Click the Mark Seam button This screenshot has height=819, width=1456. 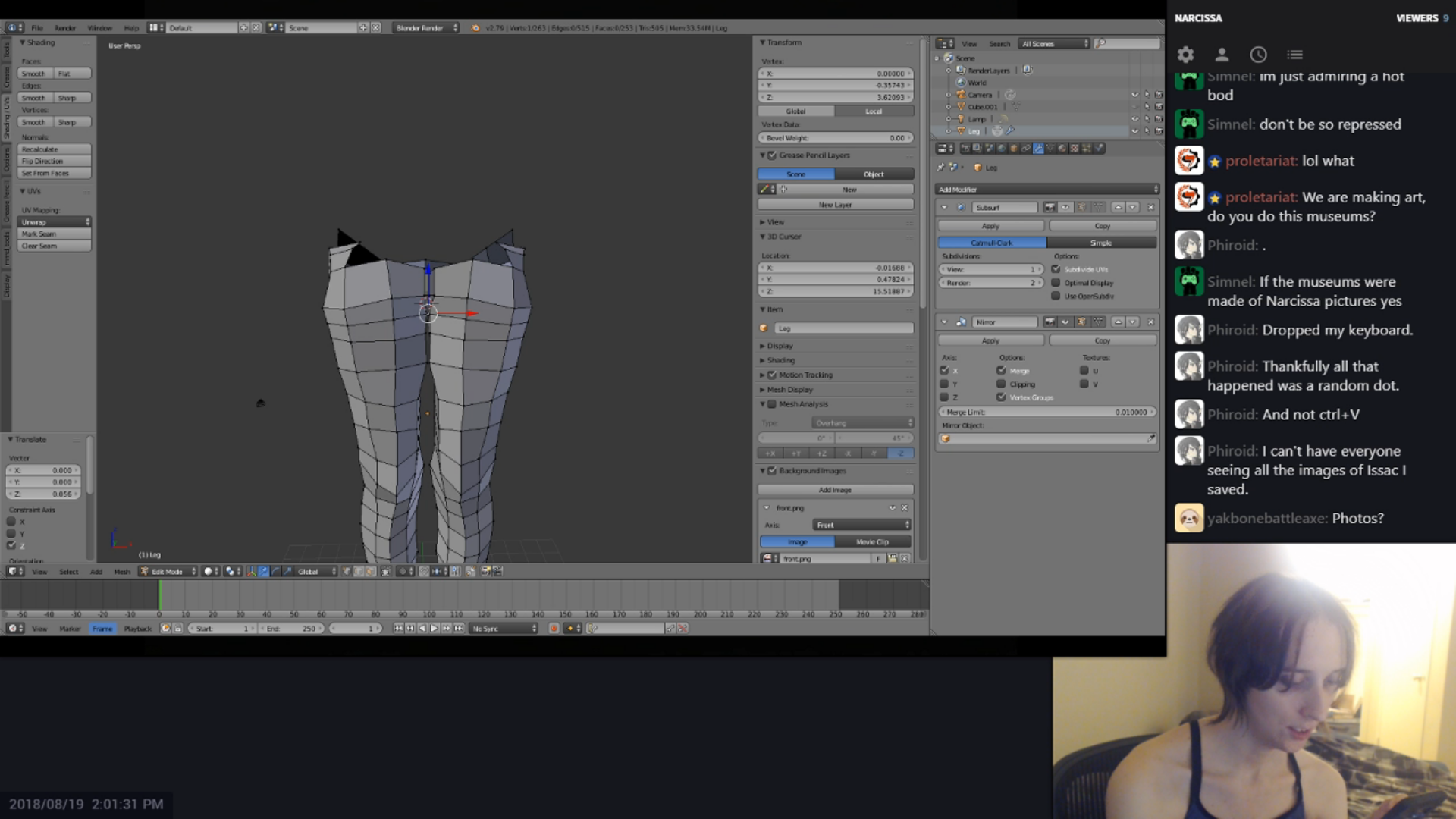pos(55,234)
